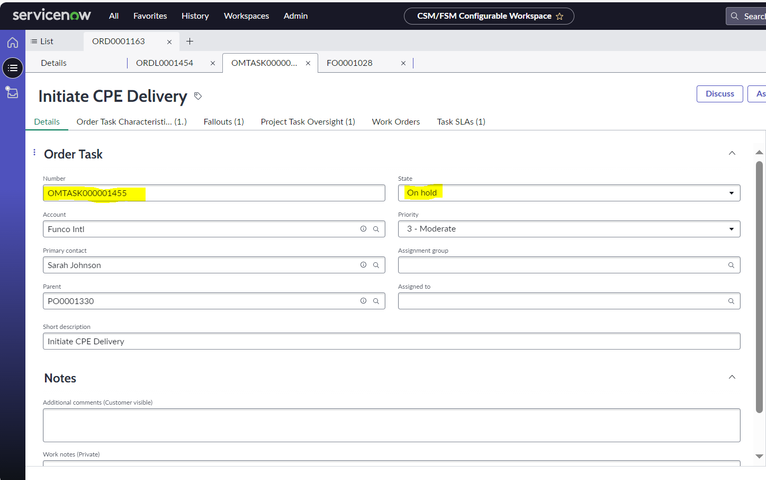Click the Additional comments text area
The image size is (766, 480).
click(391, 425)
